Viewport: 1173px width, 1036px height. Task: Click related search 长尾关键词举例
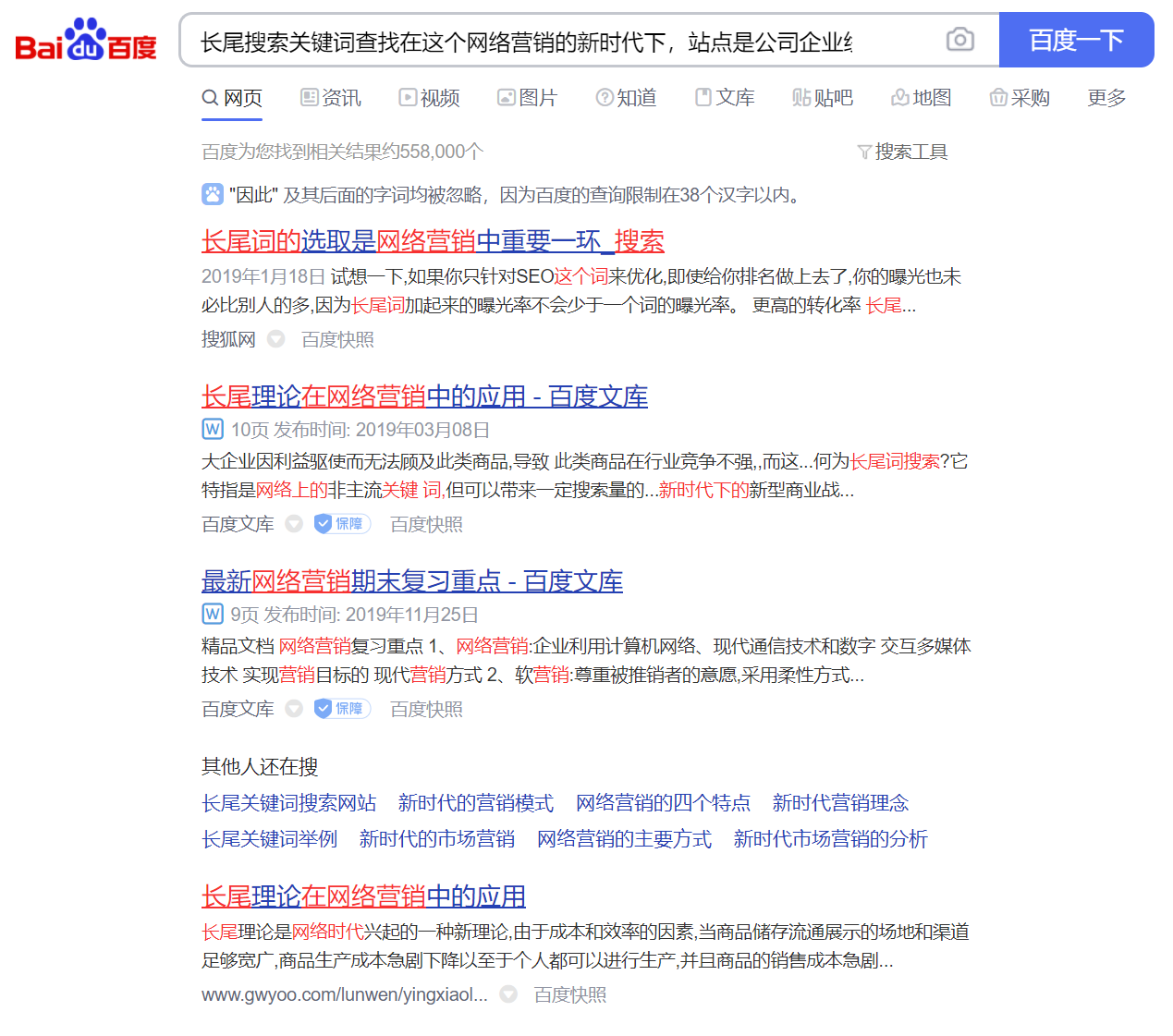[269, 839]
